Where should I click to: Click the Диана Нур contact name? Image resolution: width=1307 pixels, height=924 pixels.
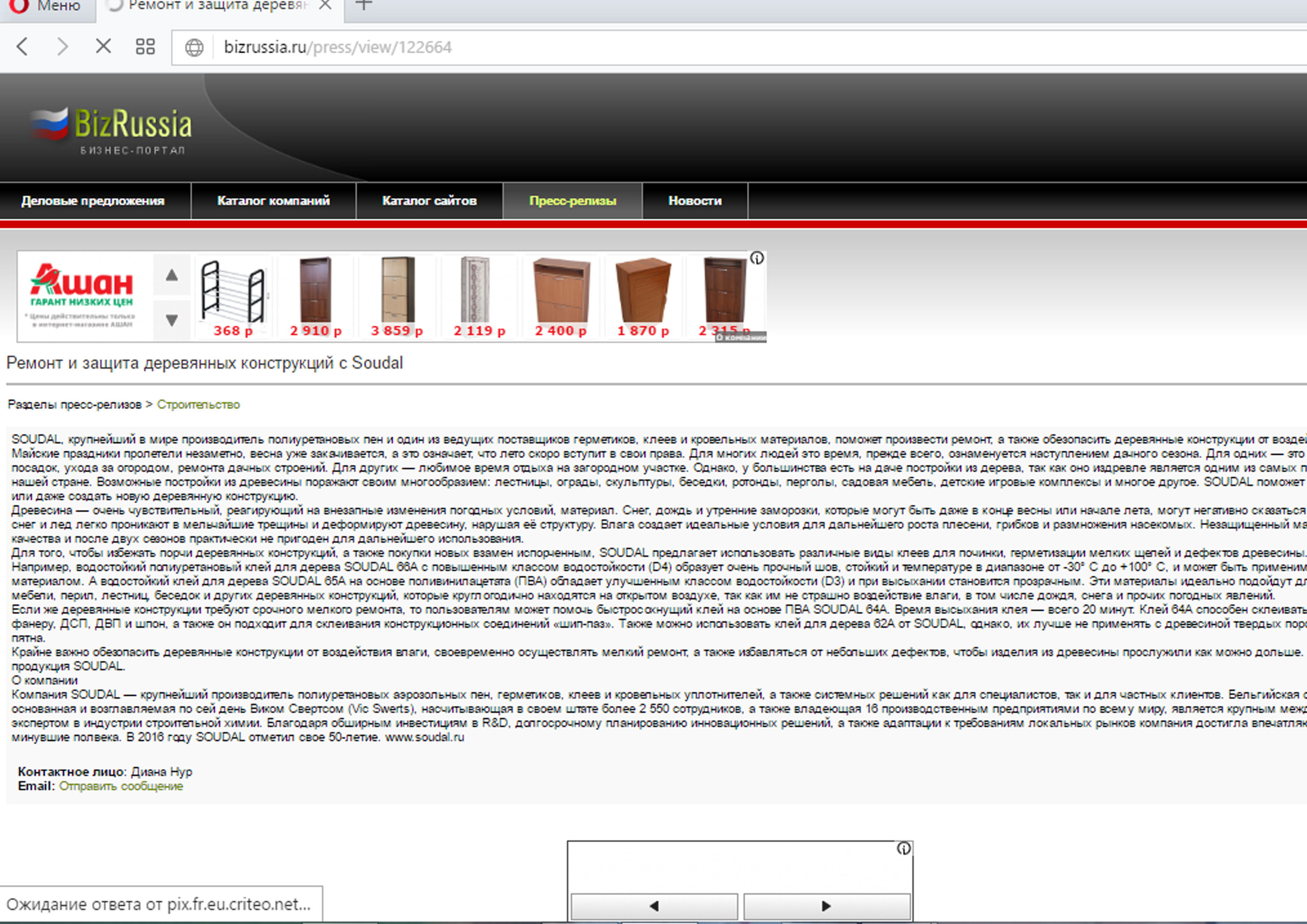[162, 772]
